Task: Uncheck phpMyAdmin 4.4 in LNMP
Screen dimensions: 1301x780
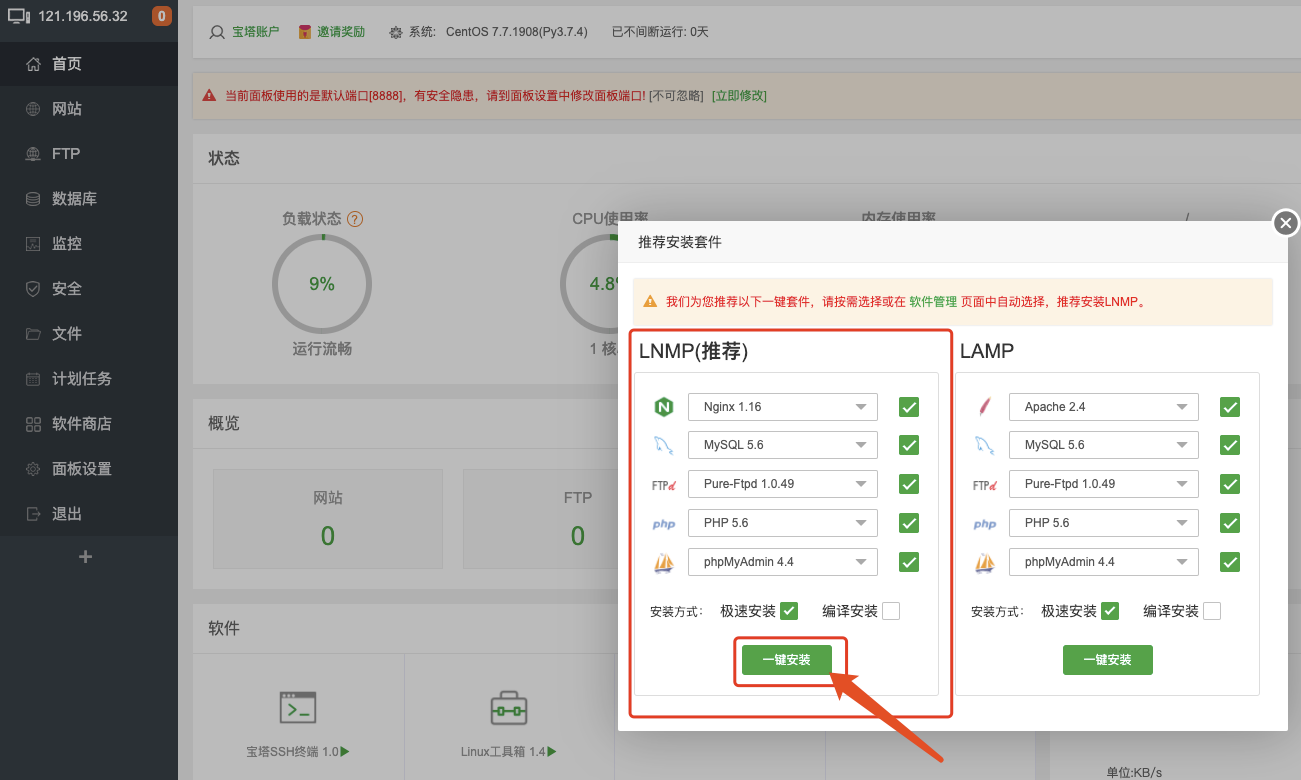Action: [909, 562]
